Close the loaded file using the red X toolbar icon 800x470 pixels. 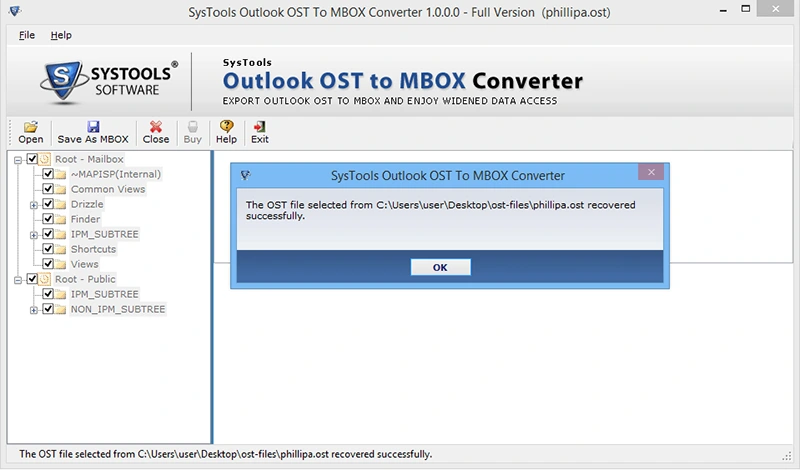[x=156, y=127]
